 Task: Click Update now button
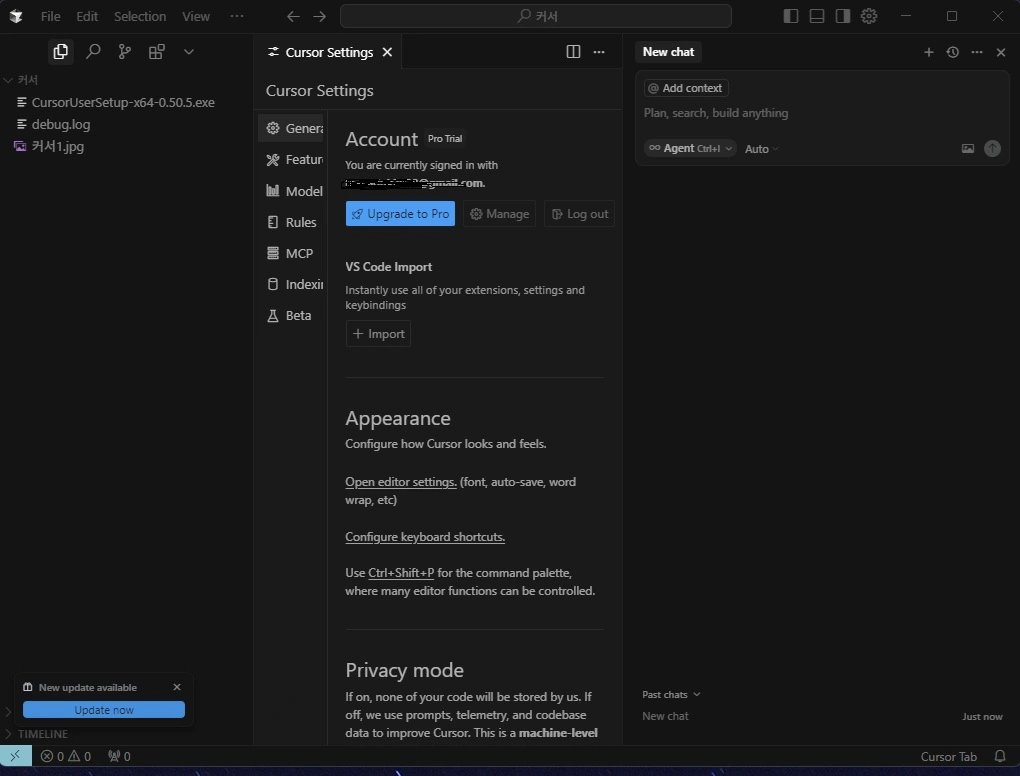(x=103, y=710)
